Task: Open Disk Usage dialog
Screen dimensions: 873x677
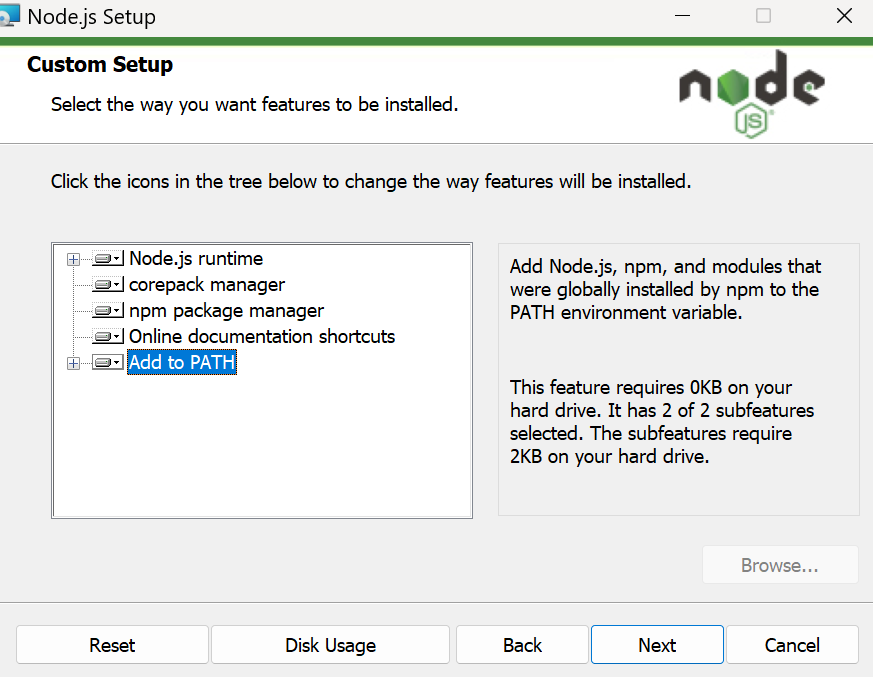Action: (x=330, y=645)
